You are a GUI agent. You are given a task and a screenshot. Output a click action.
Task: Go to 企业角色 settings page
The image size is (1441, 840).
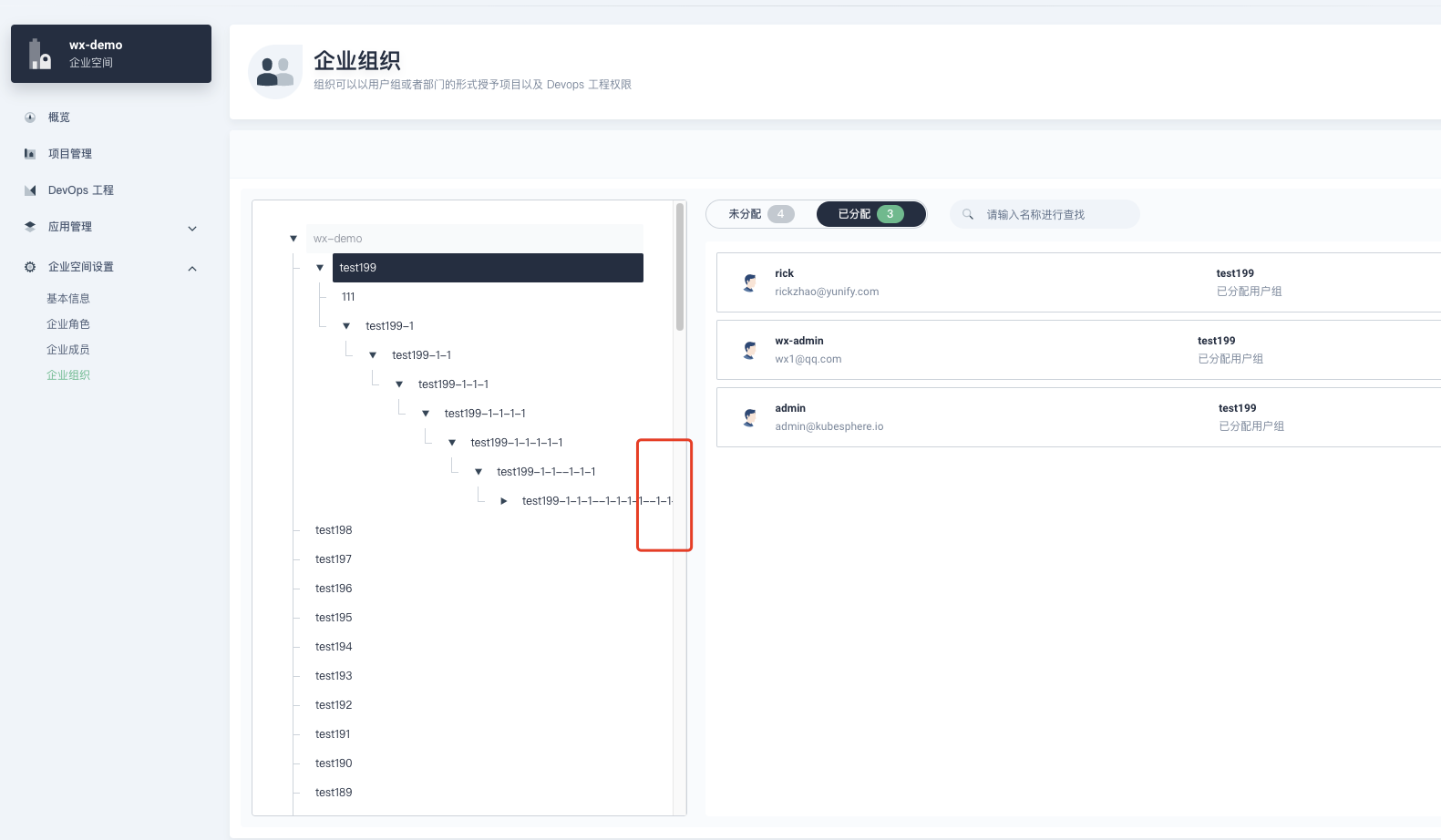68,324
